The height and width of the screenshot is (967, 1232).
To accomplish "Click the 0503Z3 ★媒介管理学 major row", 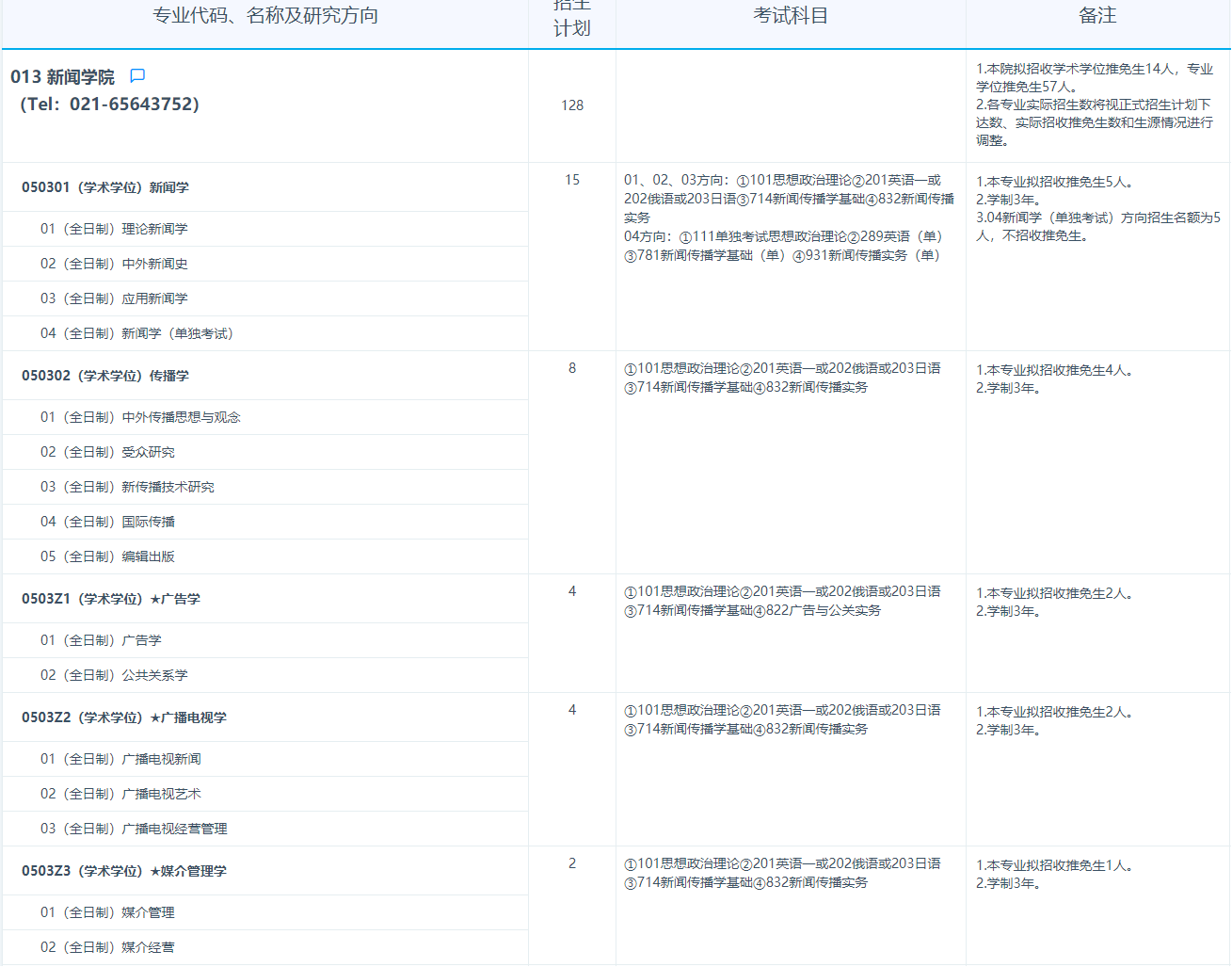I will [124, 871].
